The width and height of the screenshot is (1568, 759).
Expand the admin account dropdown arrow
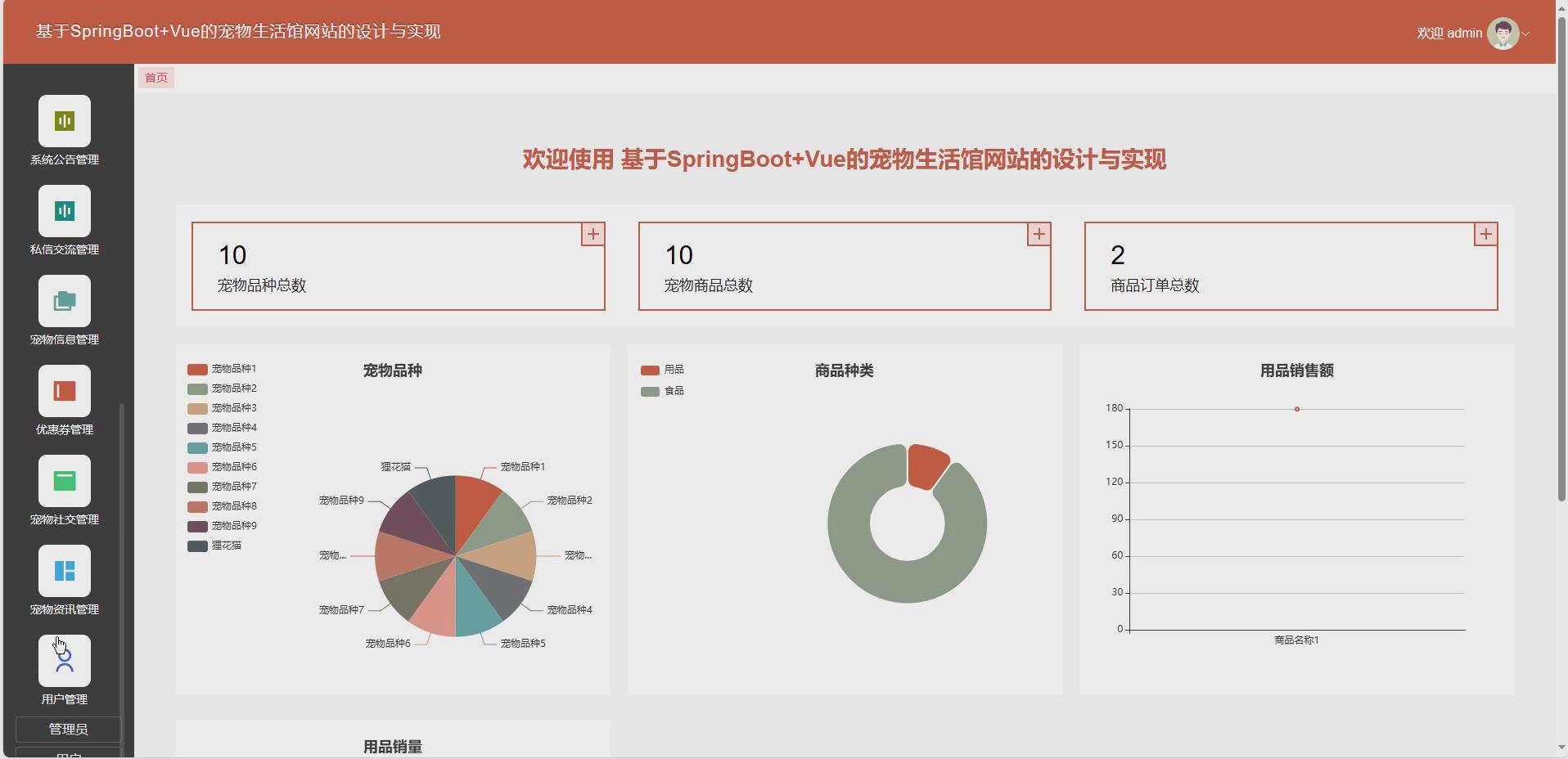[x=1525, y=34]
